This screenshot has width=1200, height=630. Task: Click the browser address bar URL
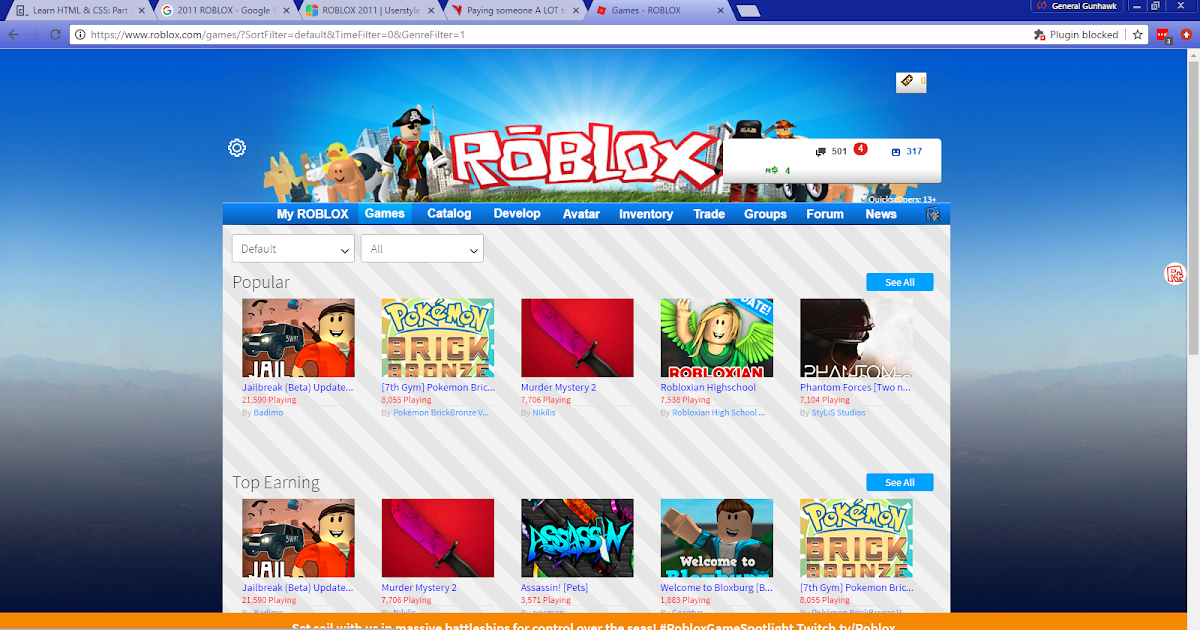tap(277, 35)
